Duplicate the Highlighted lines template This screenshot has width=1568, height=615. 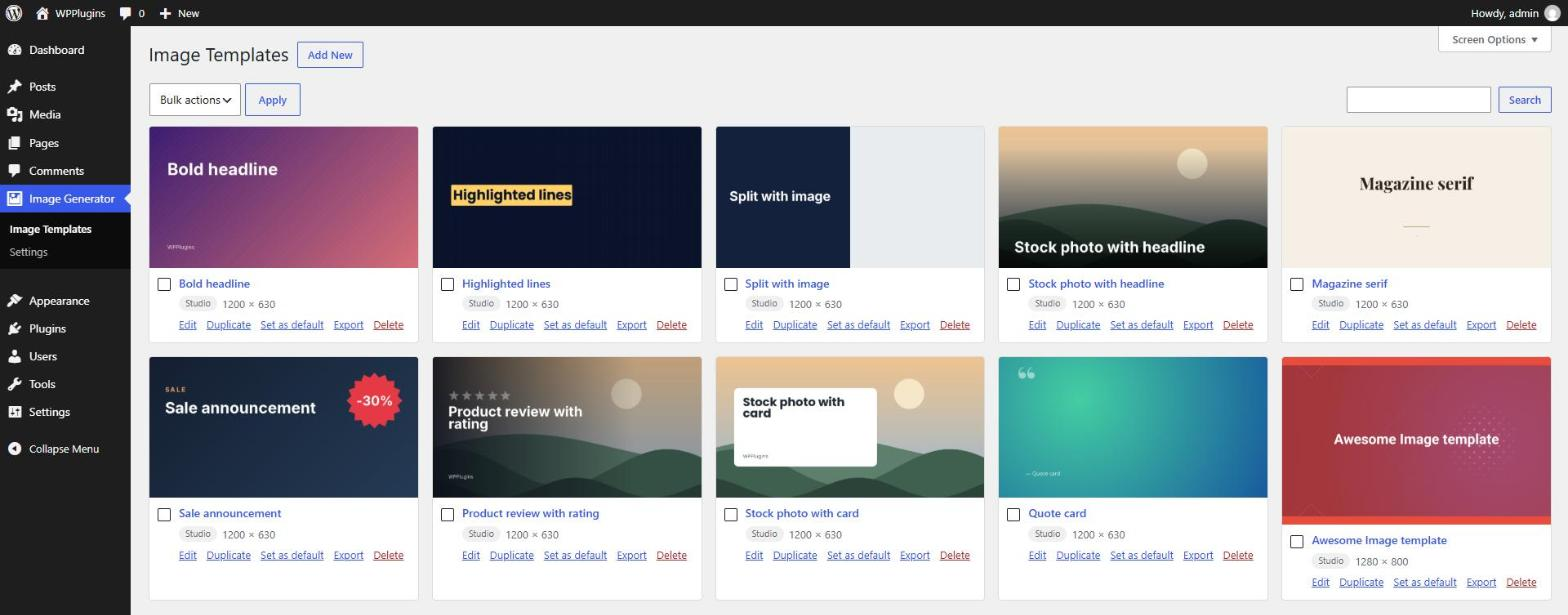(511, 325)
